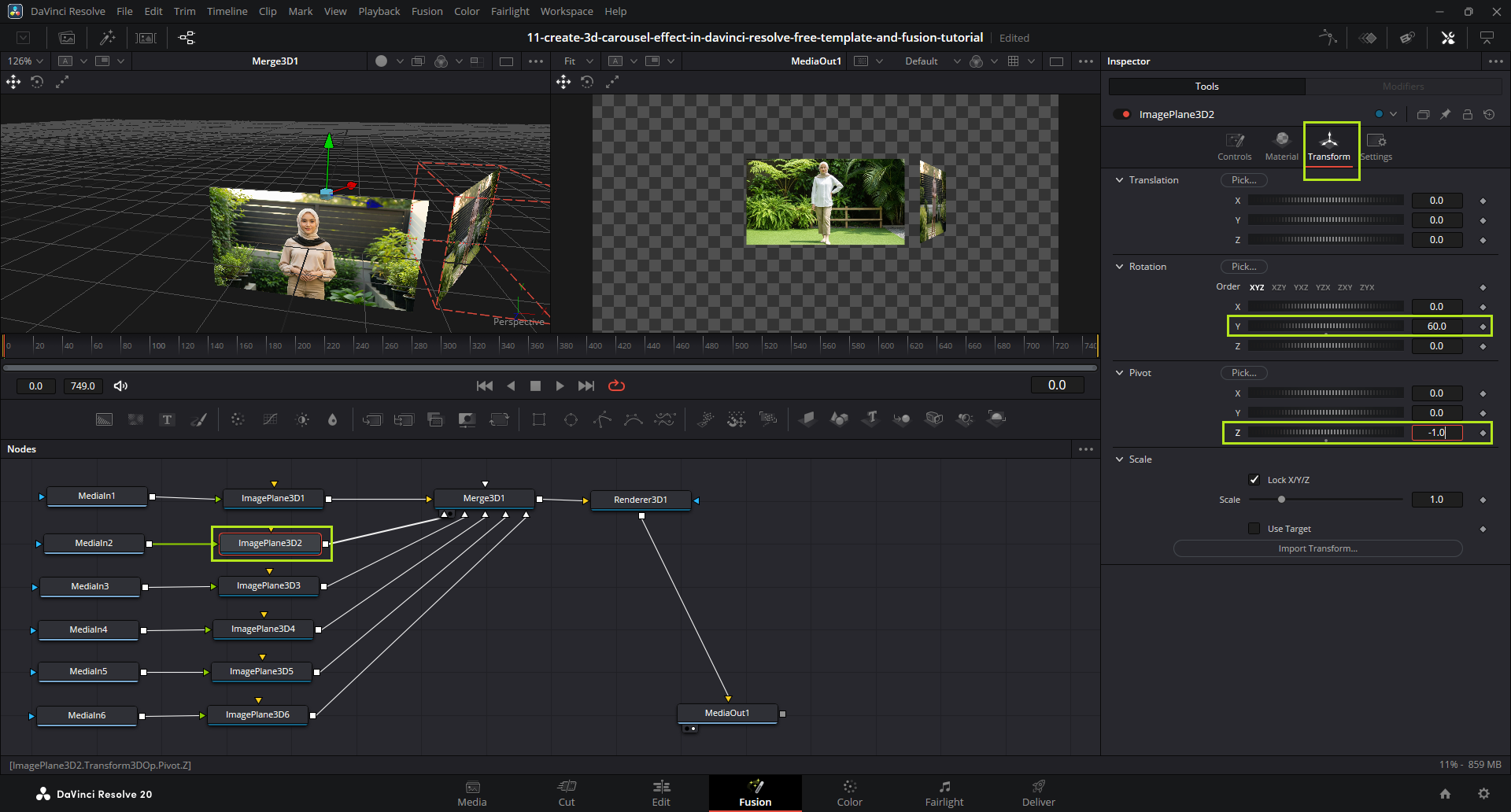Click the Scale slider handle
Image resolution: width=1511 pixels, height=812 pixels.
[1281, 500]
